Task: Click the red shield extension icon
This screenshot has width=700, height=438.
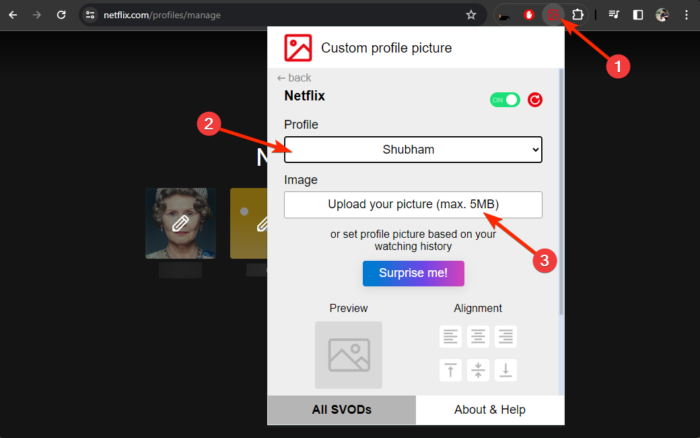Action: tap(529, 15)
